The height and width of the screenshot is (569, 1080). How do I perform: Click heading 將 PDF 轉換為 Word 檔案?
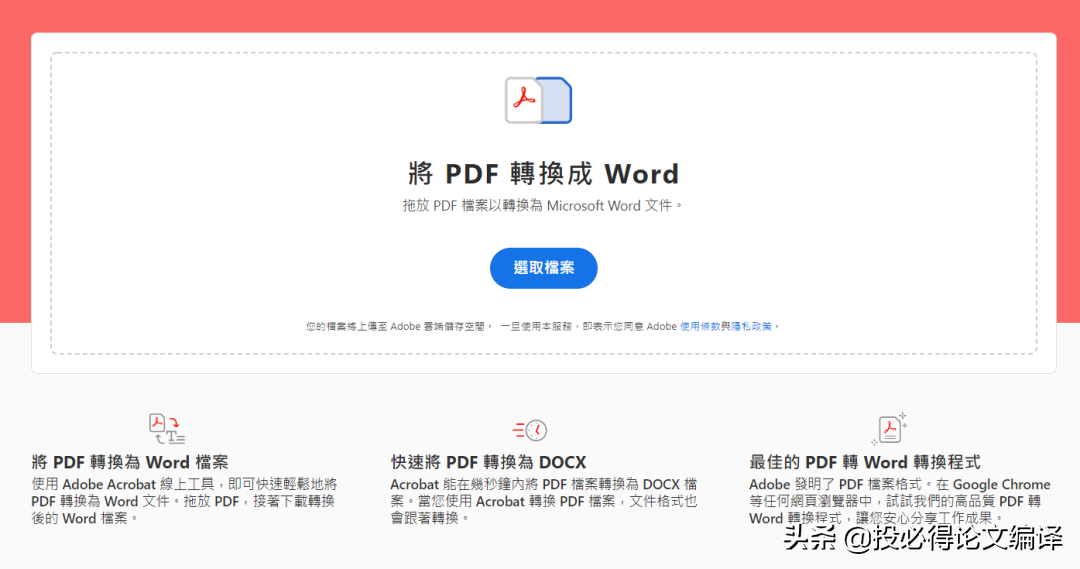click(129, 462)
